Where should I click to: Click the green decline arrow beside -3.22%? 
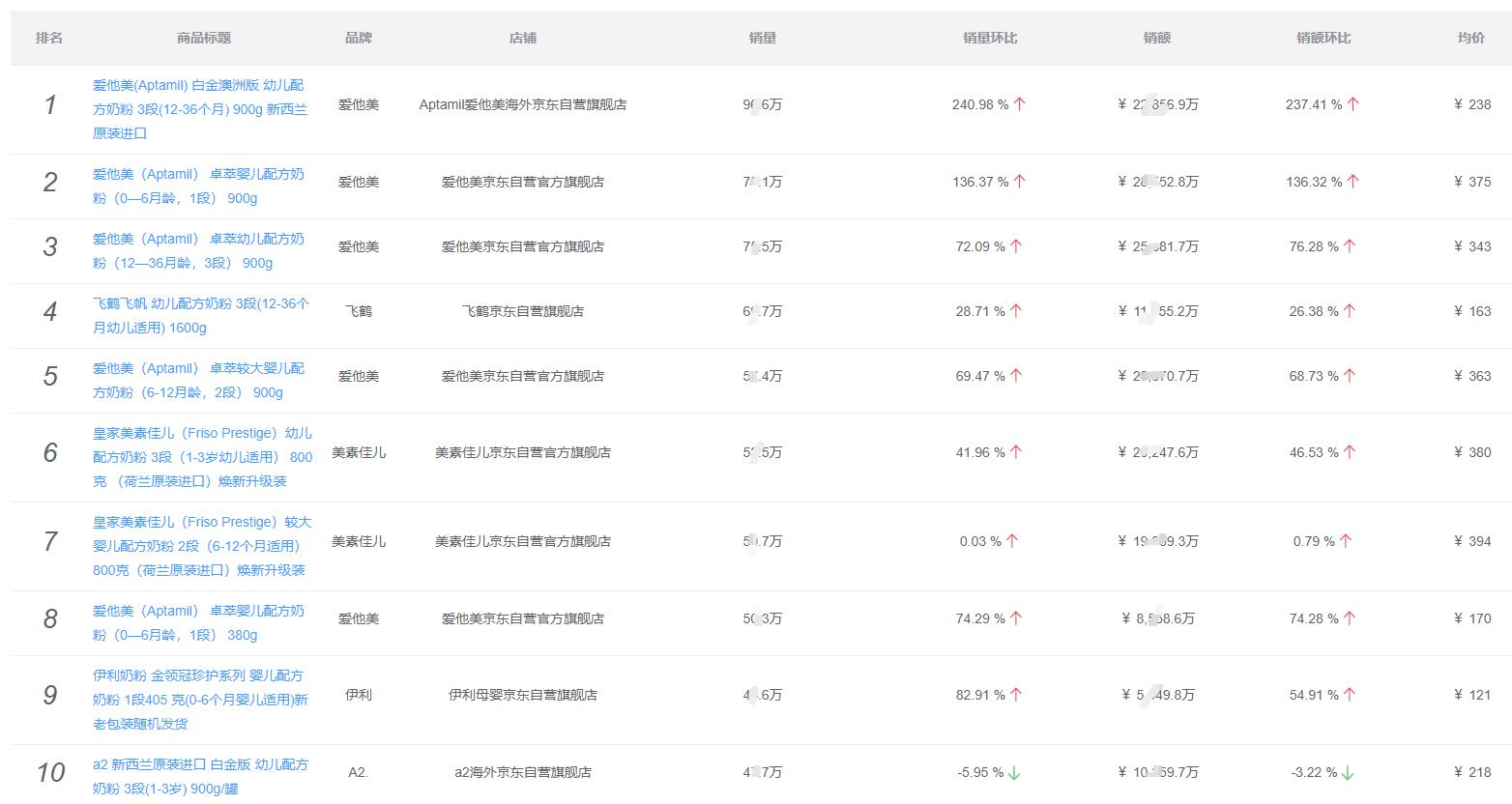coord(1347,772)
